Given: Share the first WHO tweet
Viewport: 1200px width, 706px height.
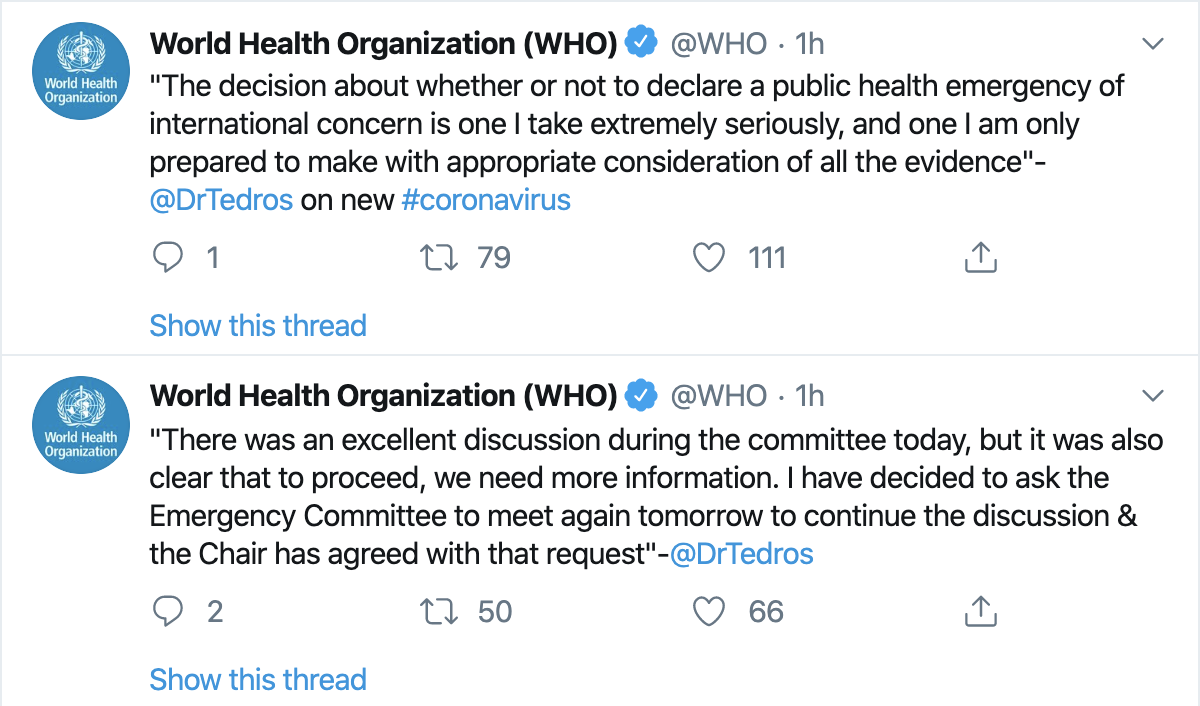Looking at the screenshot, I should 981,258.
